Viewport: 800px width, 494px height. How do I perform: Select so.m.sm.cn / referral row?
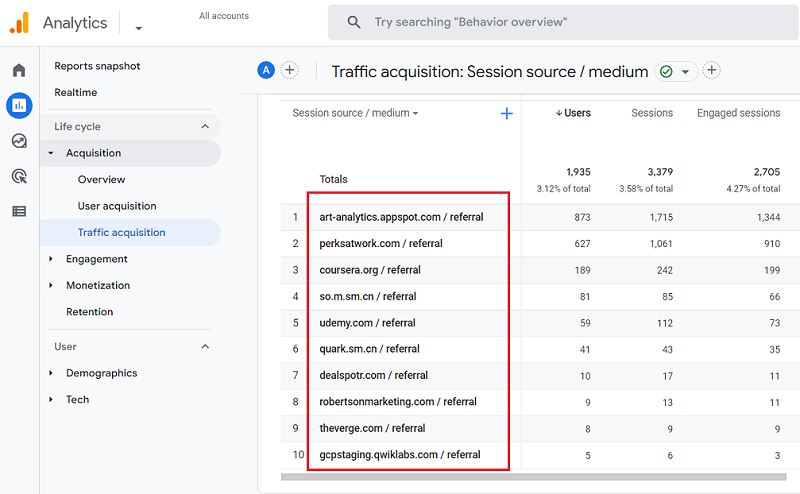pyautogui.click(x=367, y=297)
